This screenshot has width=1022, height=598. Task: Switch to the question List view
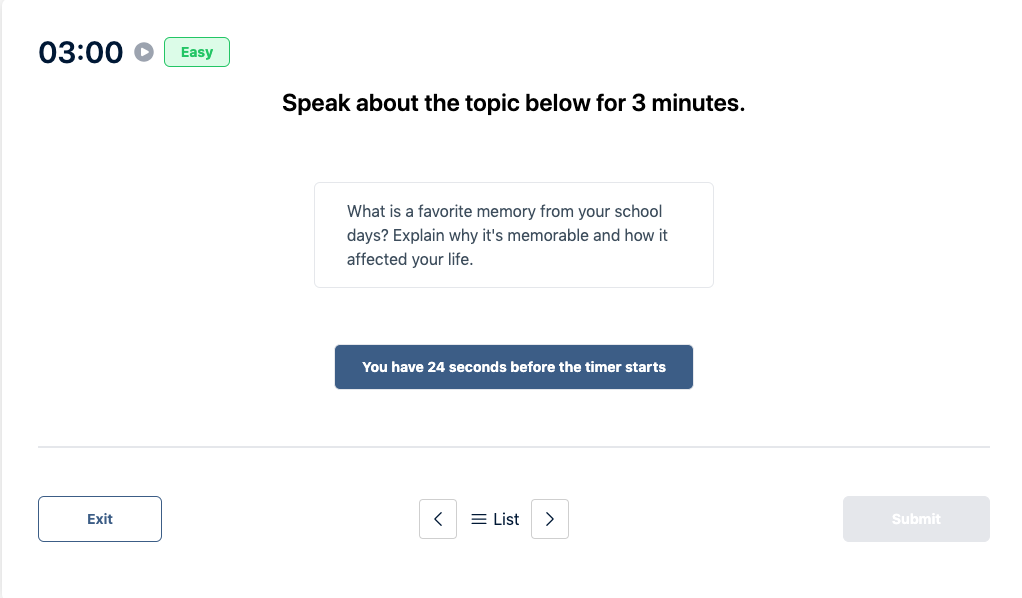click(x=494, y=518)
